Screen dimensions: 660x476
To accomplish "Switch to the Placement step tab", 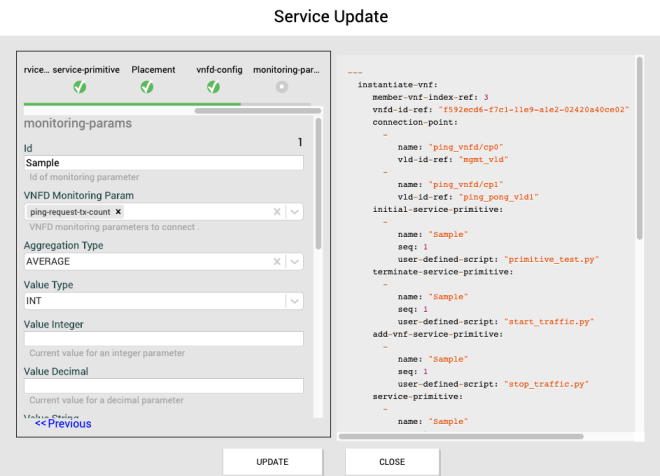I will pyautogui.click(x=153, y=70).
